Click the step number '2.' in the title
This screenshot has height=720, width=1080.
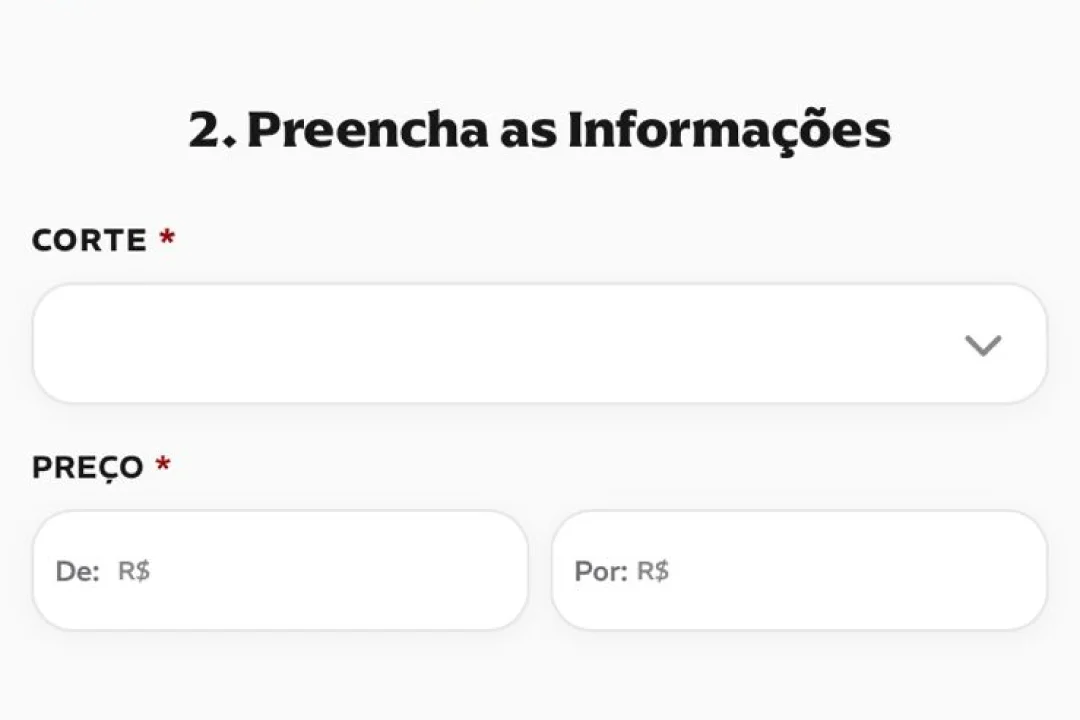point(211,129)
